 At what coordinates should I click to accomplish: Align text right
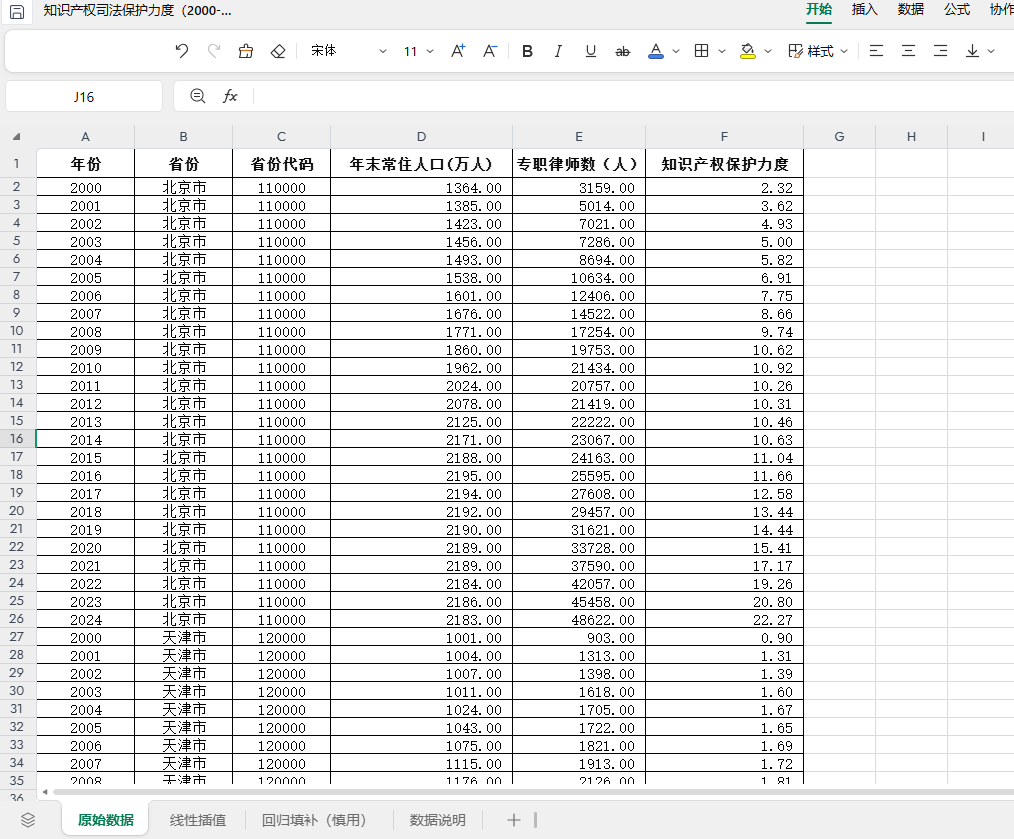coord(941,51)
